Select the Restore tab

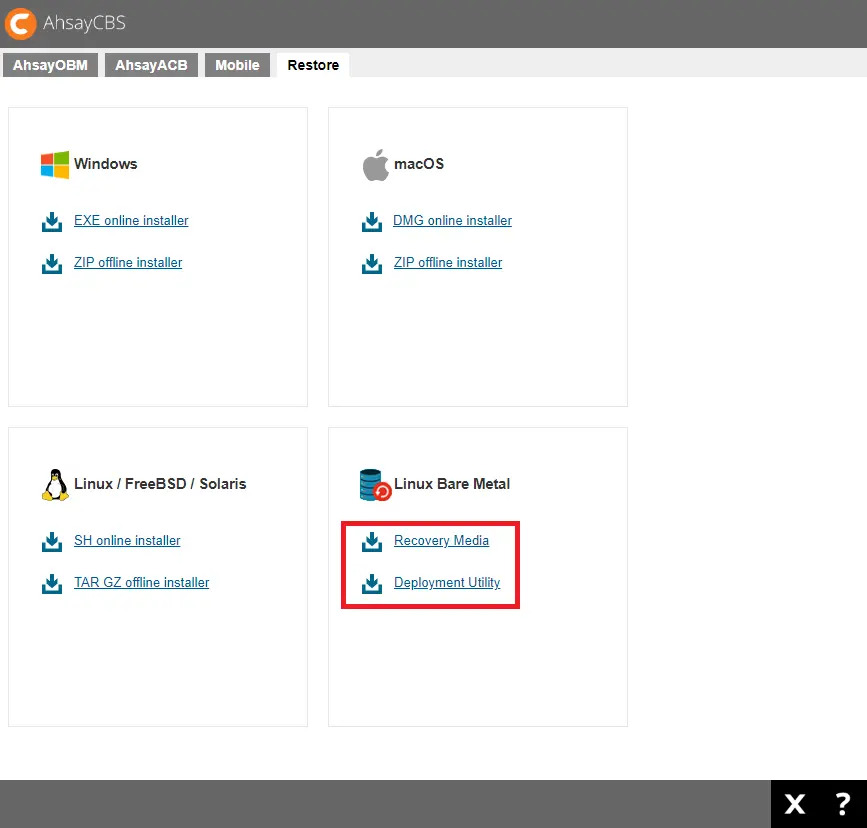point(313,65)
